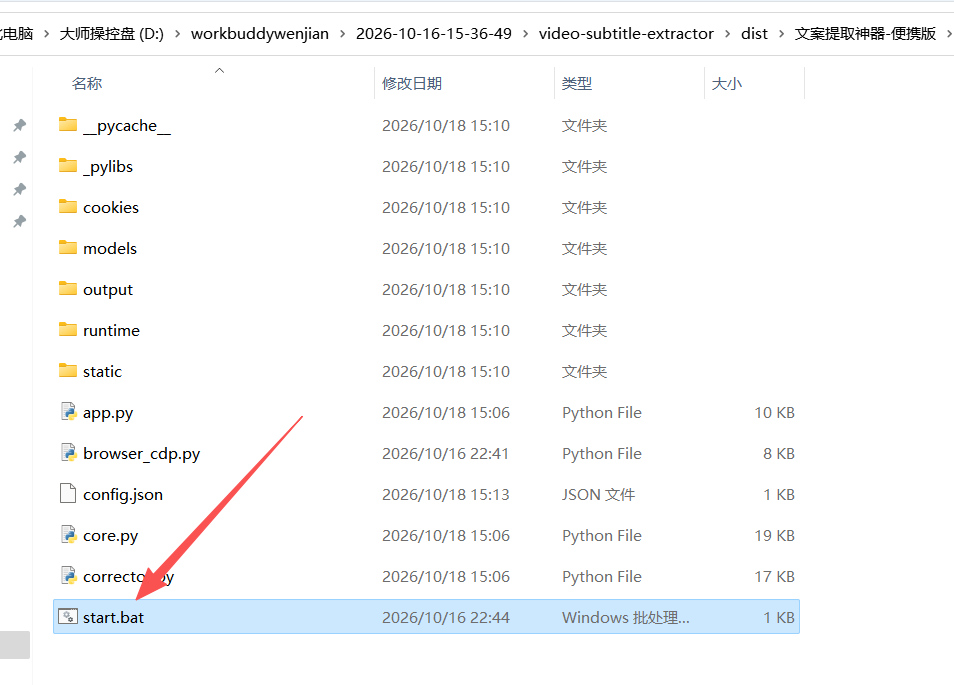The height and width of the screenshot is (685, 954).
Task: Expand chevron after 文案提取神器-便携版 breadcrumb
Action: pyautogui.click(x=949, y=34)
